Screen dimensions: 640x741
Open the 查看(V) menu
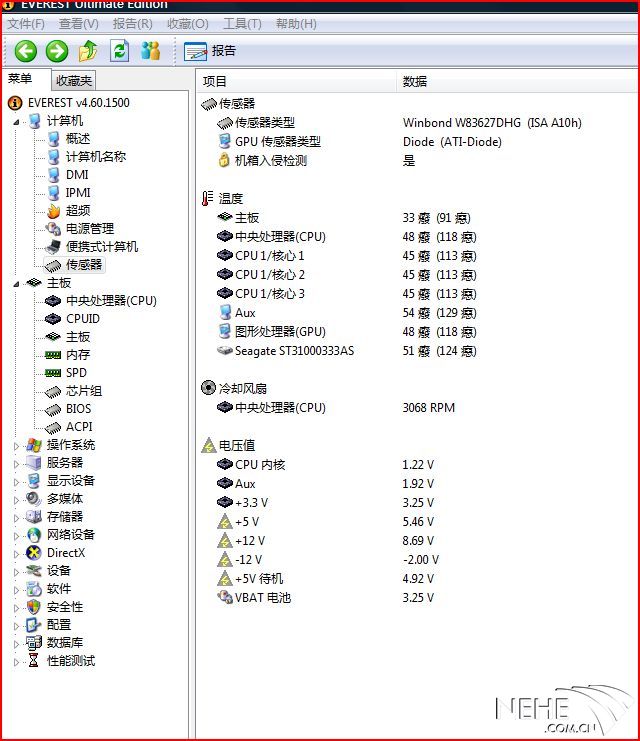point(78,24)
